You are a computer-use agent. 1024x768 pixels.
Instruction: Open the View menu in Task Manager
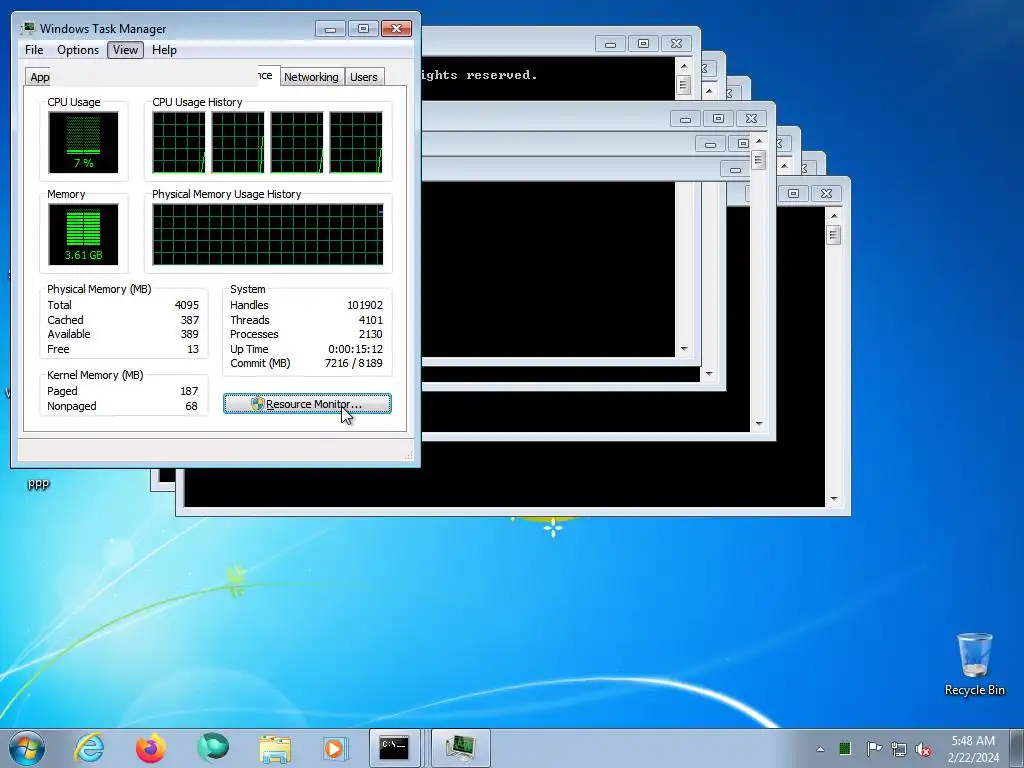pyautogui.click(x=125, y=50)
